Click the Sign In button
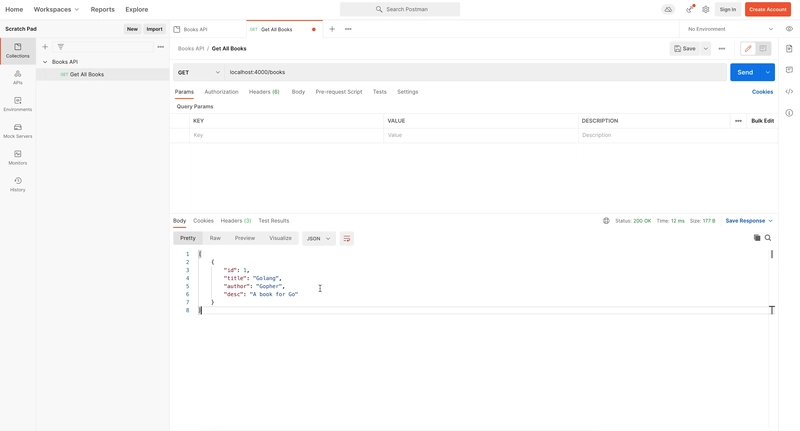The image size is (800, 431). click(728, 9)
